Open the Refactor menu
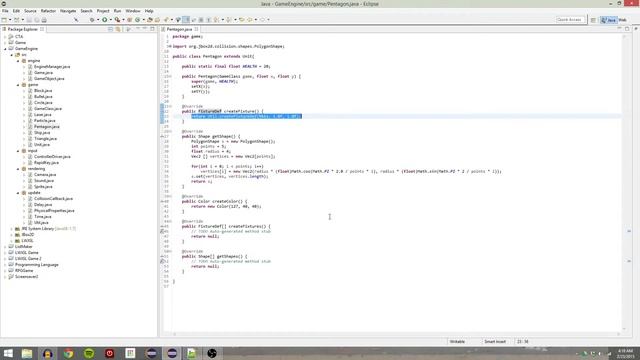Image resolution: width=640 pixels, height=360 pixels. 48,11
